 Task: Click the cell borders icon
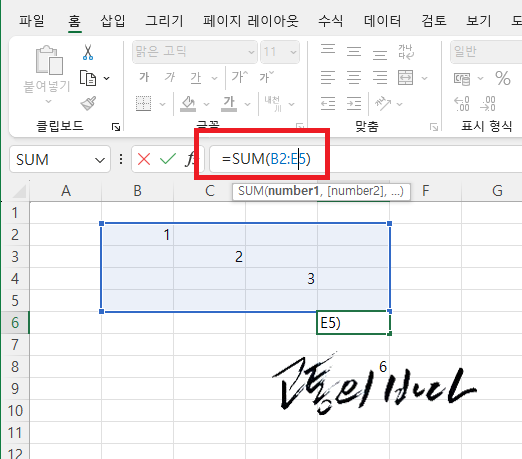click(x=144, y=104)
